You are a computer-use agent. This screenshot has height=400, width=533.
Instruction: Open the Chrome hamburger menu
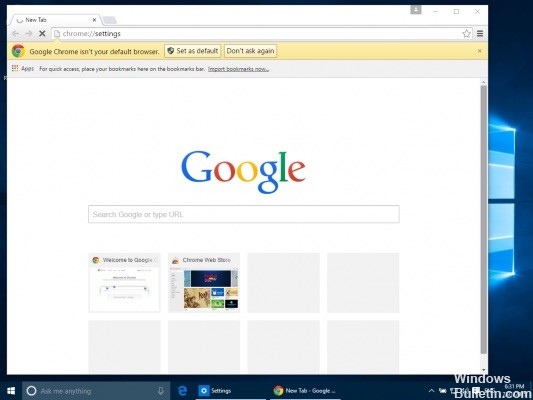(x=480, y=34)
